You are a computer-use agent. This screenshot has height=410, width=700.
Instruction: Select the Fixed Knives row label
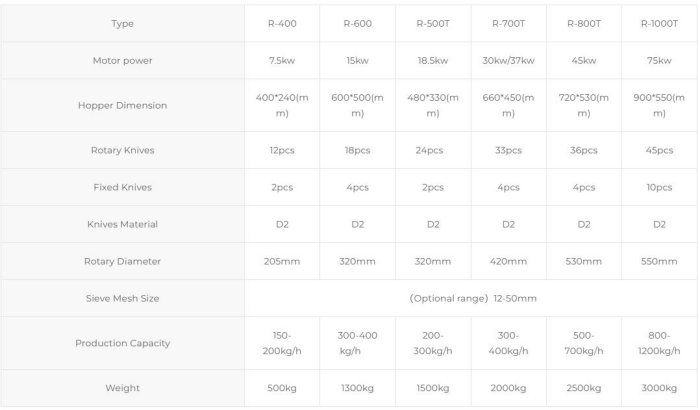click(123, 187)
